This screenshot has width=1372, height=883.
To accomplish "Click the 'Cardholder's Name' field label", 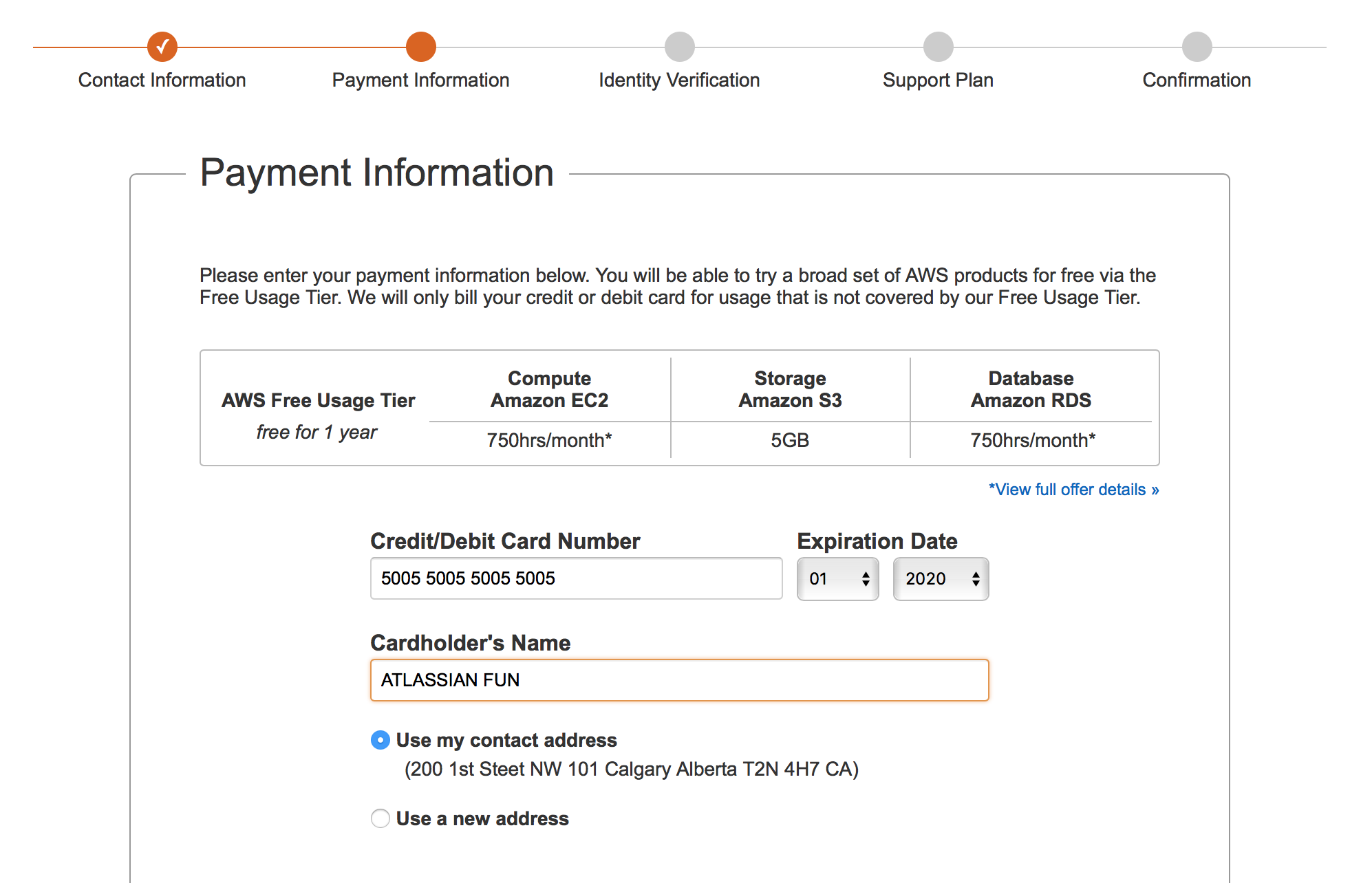I will point(471,643).
